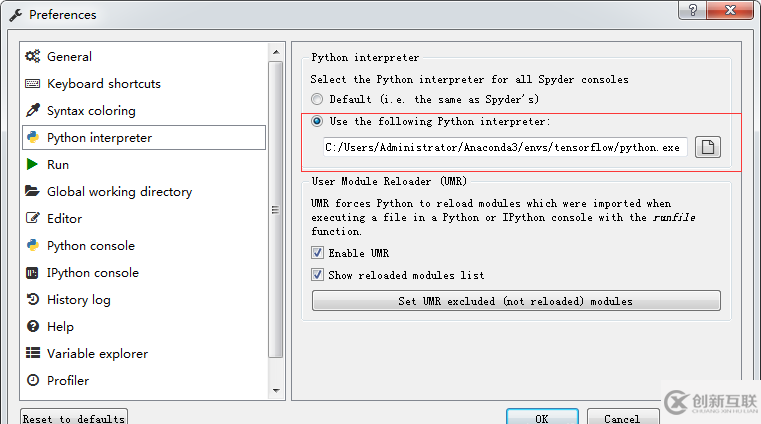Click the Syntax coloring eyedropper icon

point(33,110)
